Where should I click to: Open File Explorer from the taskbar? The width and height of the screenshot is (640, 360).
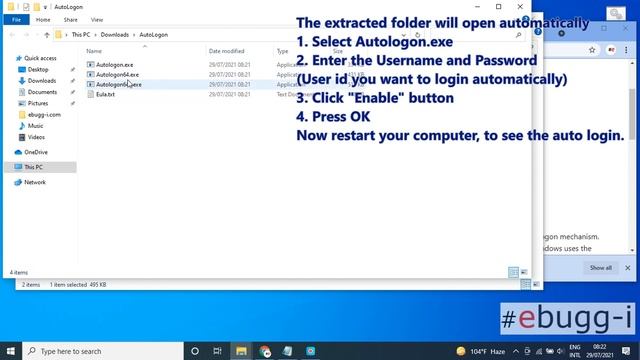tap(241, 351)
